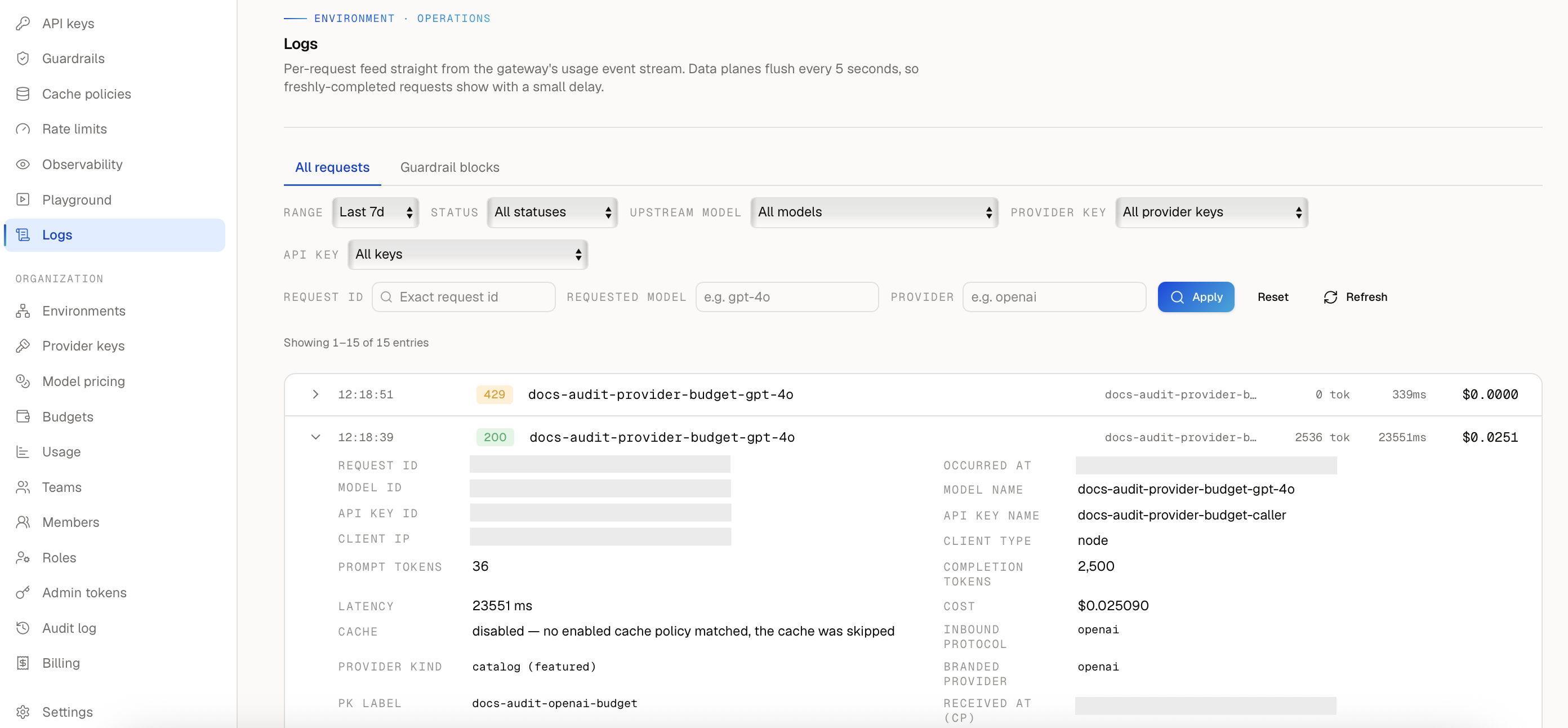Viewport: 1568px width, 728px height.
Task: Click the Members users icon
Action: [x=23, y=522]
